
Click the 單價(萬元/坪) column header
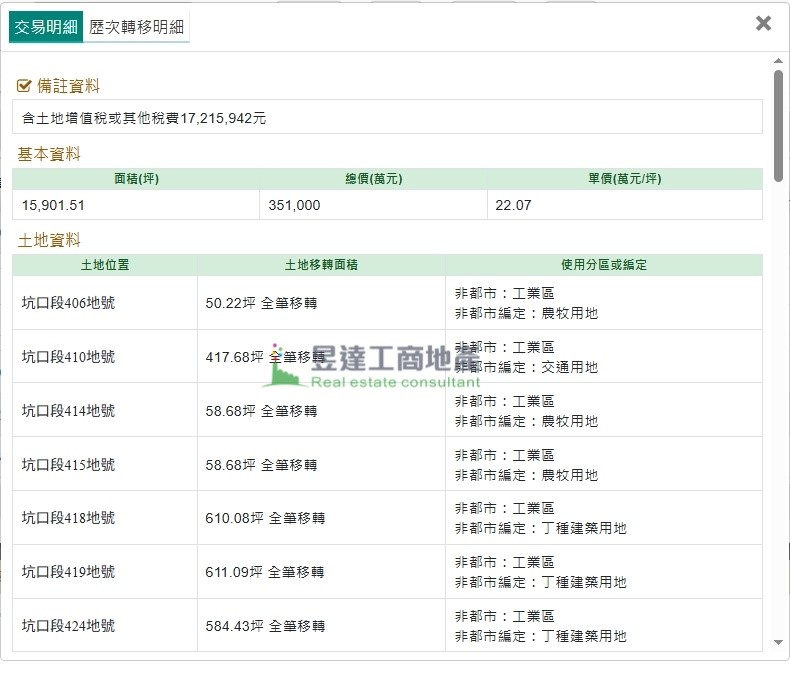pyautogui.click(x=624, y=179)
